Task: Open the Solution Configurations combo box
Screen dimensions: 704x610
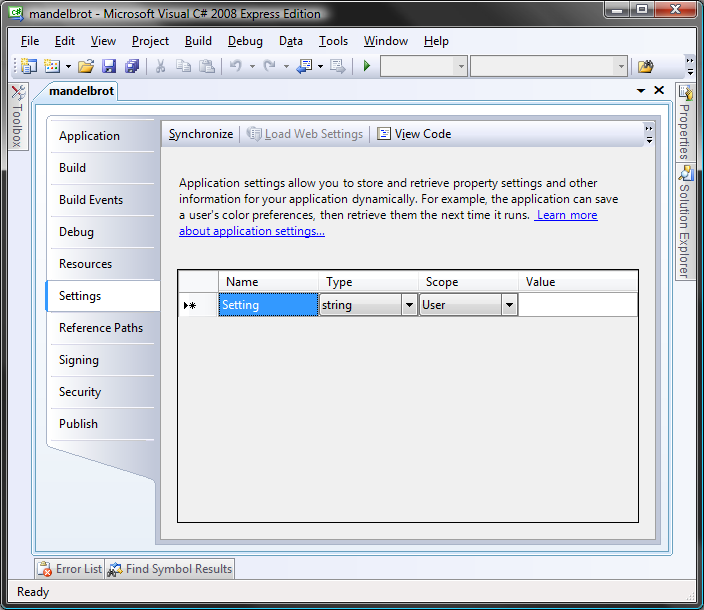Action: 424,66
